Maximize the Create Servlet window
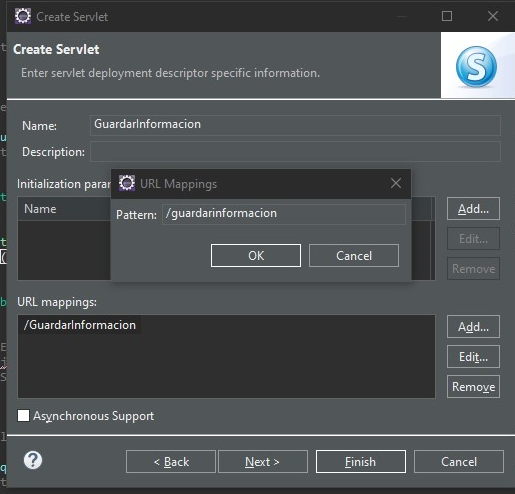 (447, 16)
